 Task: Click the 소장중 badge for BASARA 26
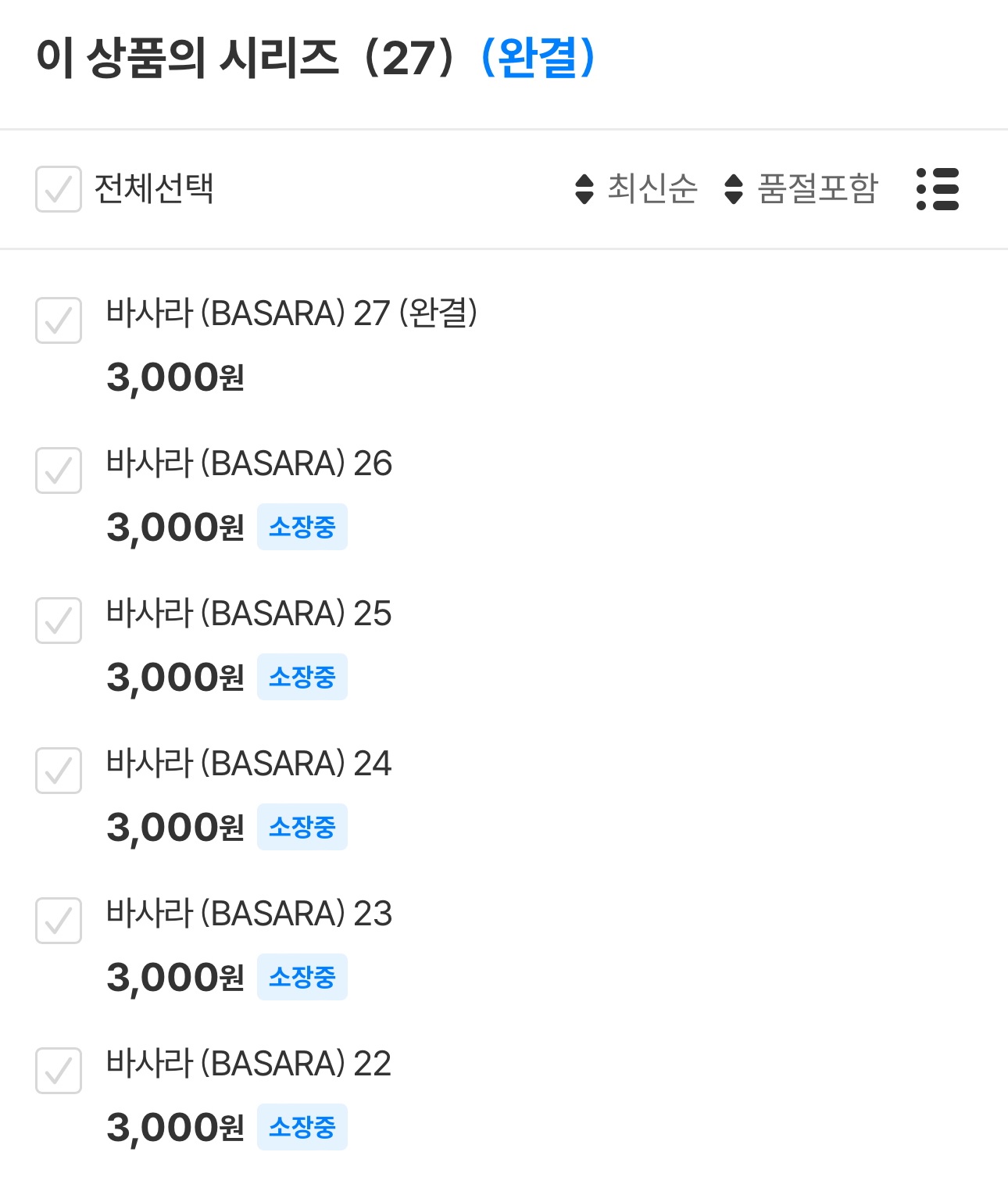tap(302, 528)
